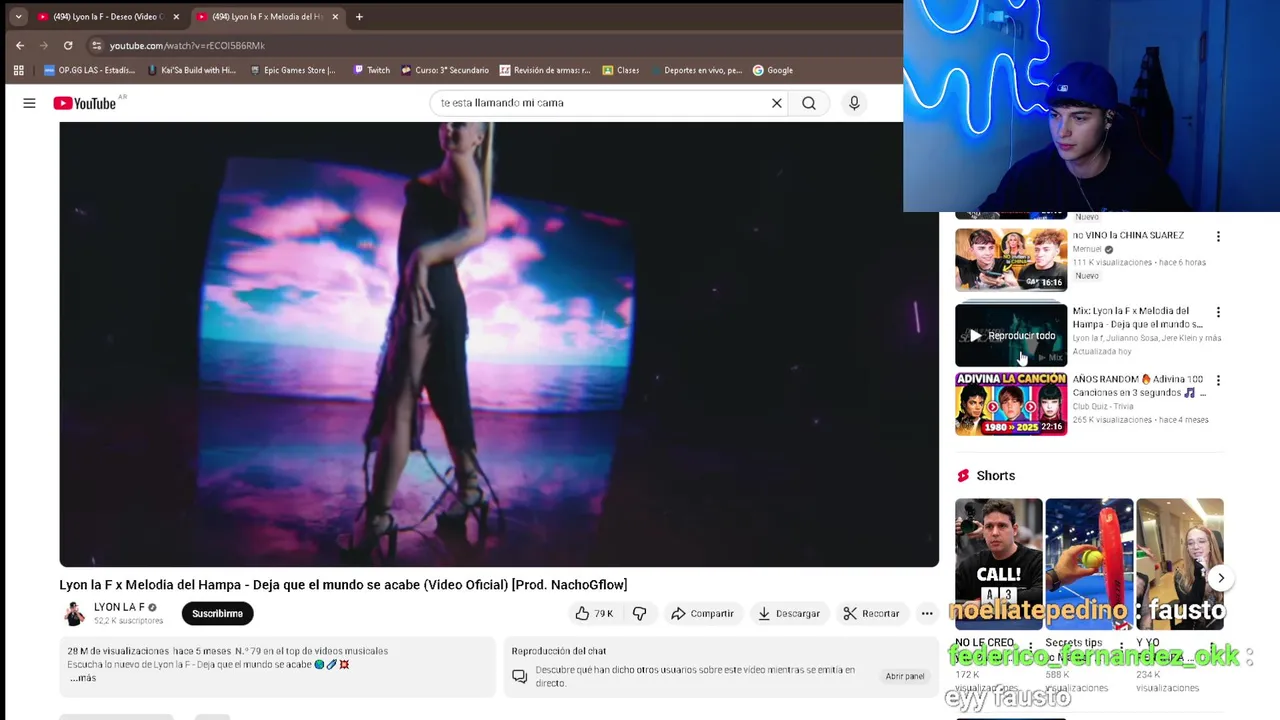Open Revisión de armas bookmark
Screen dimensions: 1280x720
click(545, 70)
